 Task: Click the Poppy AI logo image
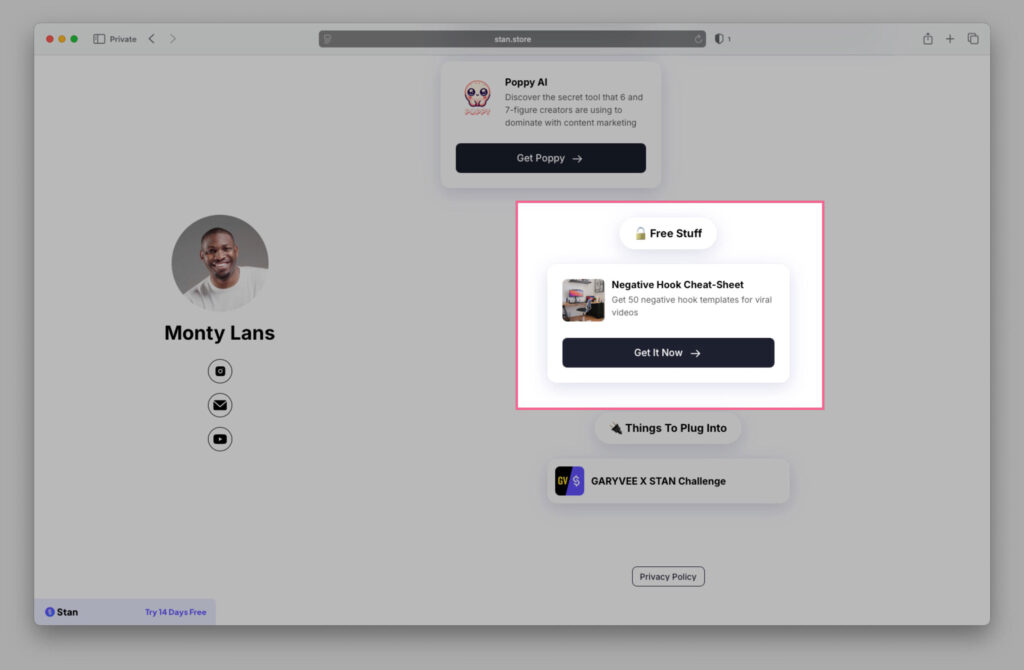(477, 99)
